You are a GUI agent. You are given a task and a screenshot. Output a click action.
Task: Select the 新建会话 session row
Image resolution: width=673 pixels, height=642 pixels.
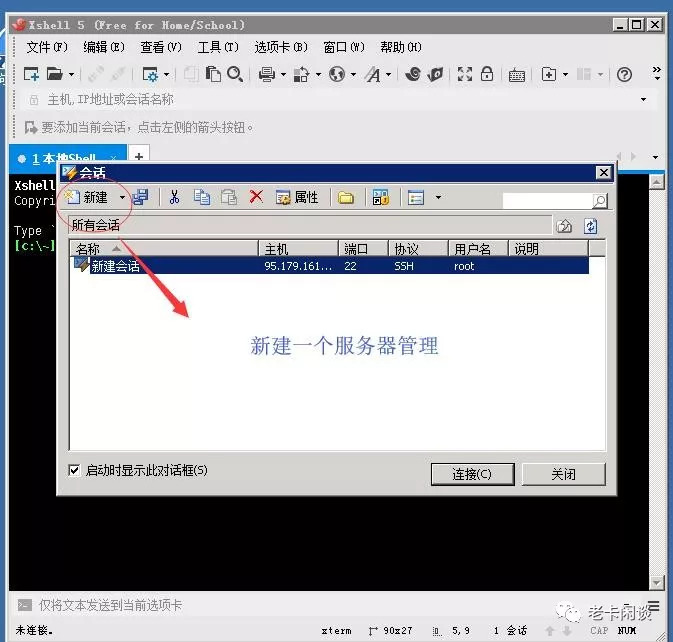[x=329, y=266]
